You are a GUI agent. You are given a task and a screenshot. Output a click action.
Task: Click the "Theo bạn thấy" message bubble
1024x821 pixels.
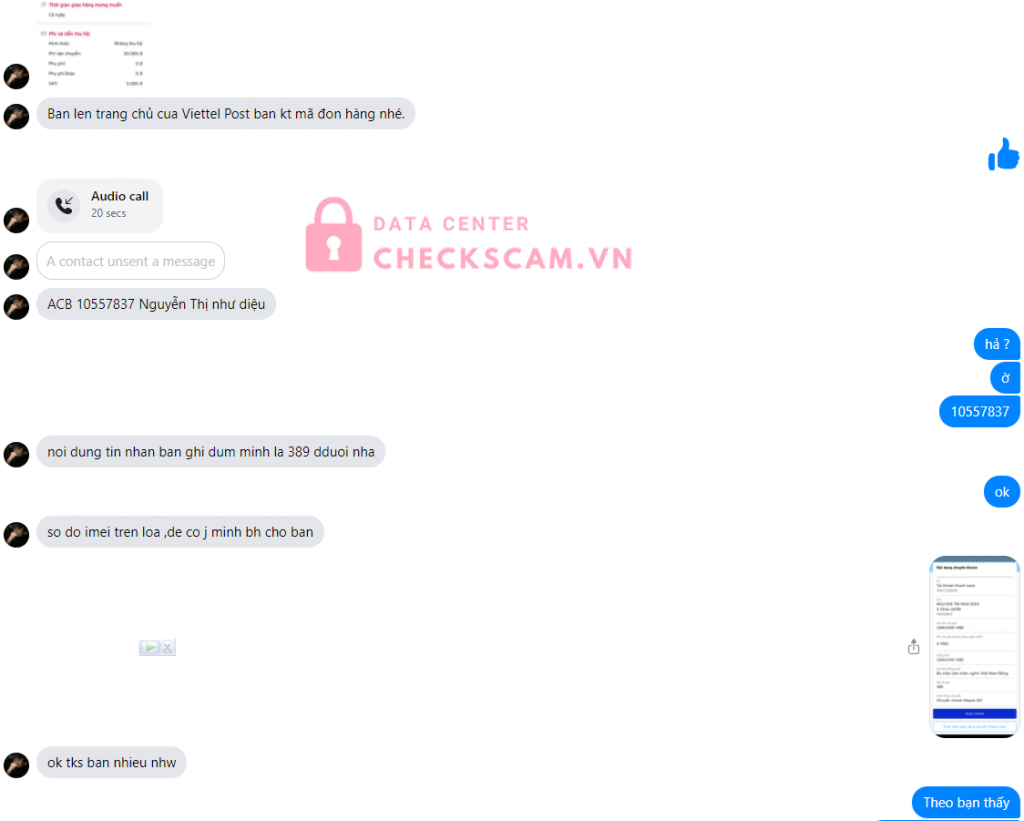[x=966, y=802]
